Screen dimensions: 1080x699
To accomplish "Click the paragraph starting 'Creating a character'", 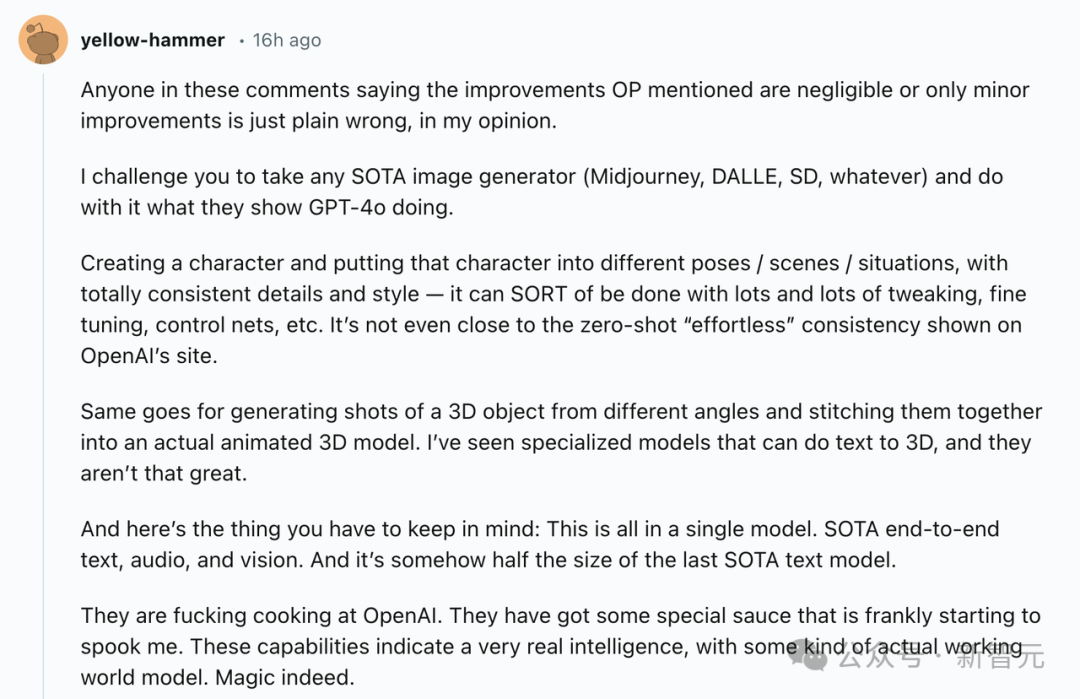I will click(x=553, y=309).
